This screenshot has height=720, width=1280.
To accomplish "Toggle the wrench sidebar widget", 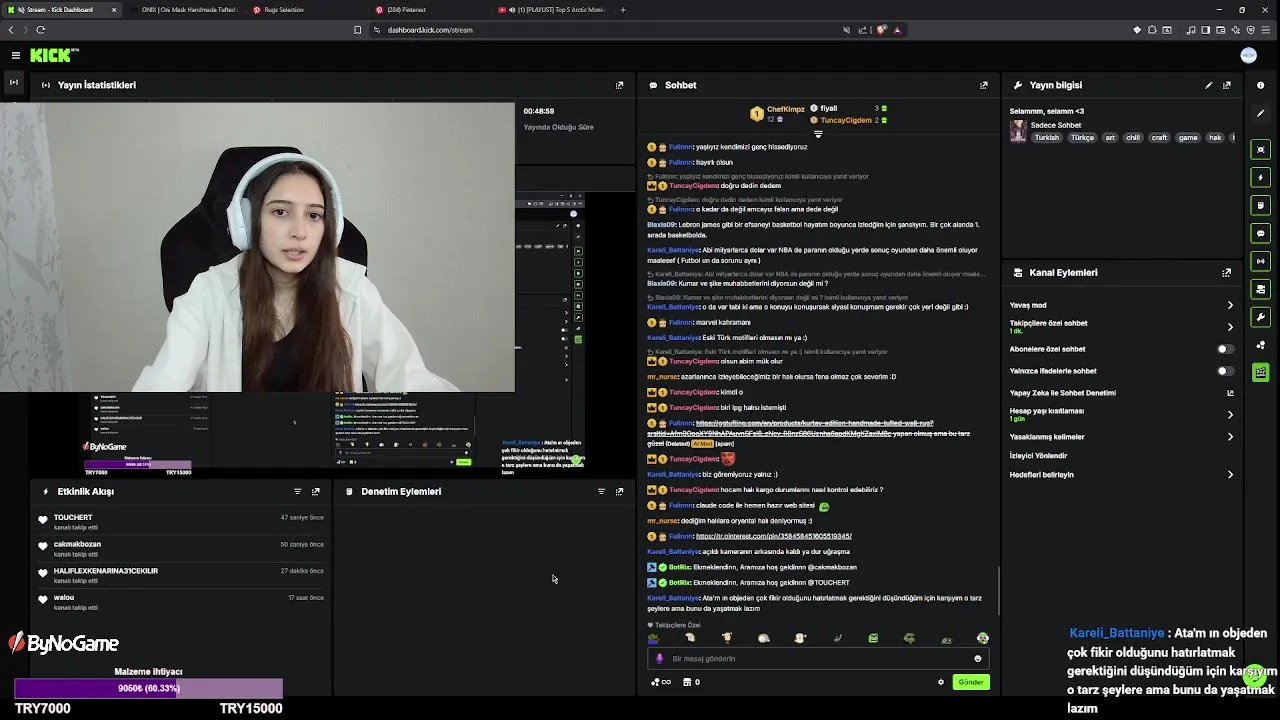I will (1261, 317).
